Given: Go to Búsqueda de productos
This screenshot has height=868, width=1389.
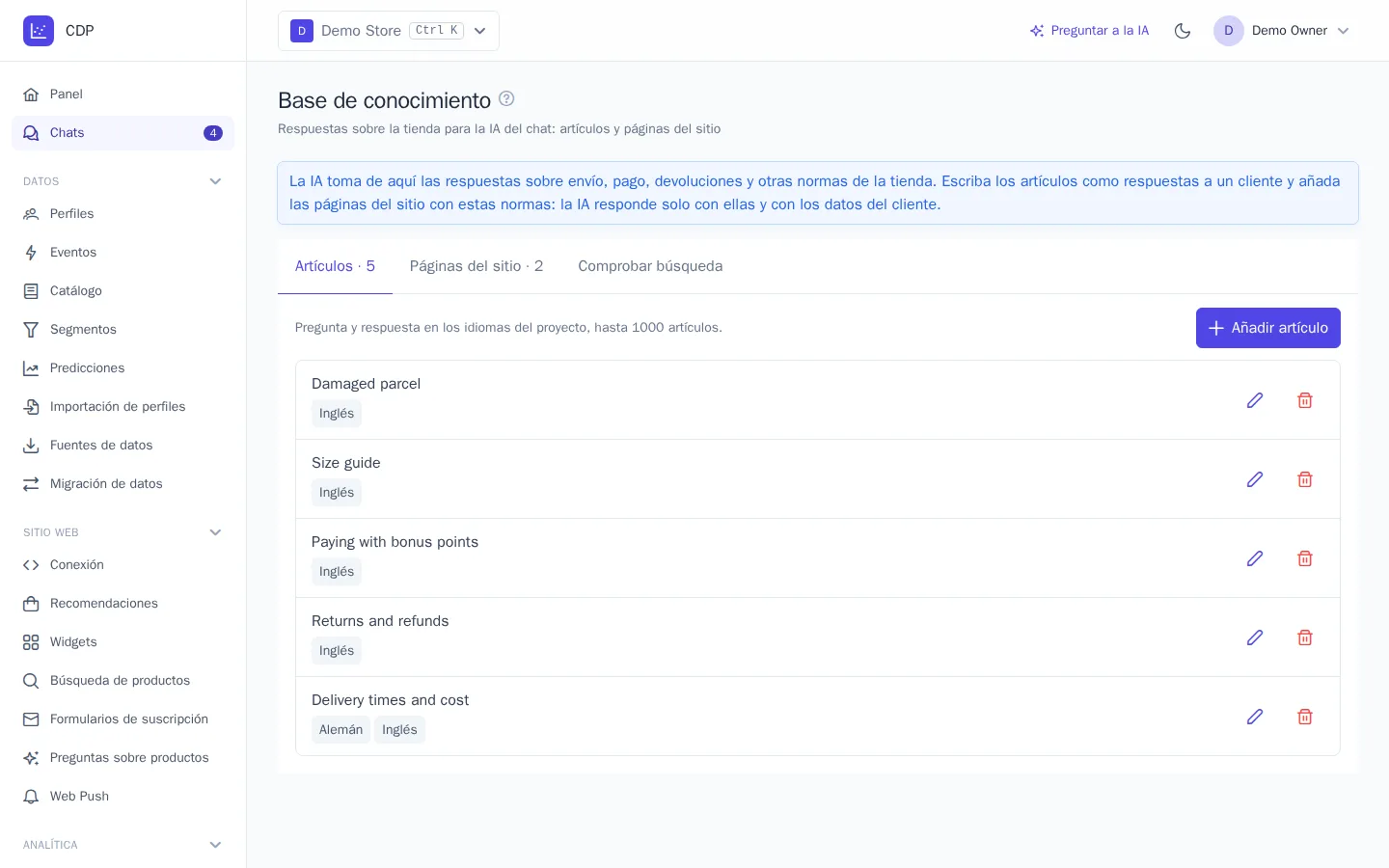Looking at the screenshot, I should tap(123, 681).
